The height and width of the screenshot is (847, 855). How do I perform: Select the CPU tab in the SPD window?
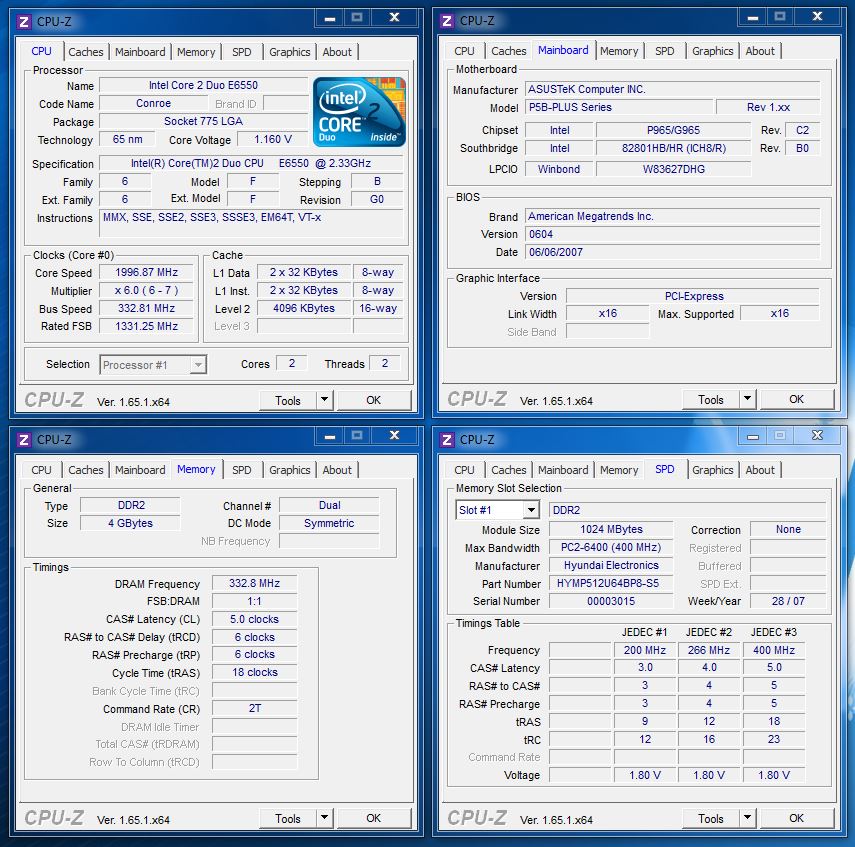pos(465,470)
